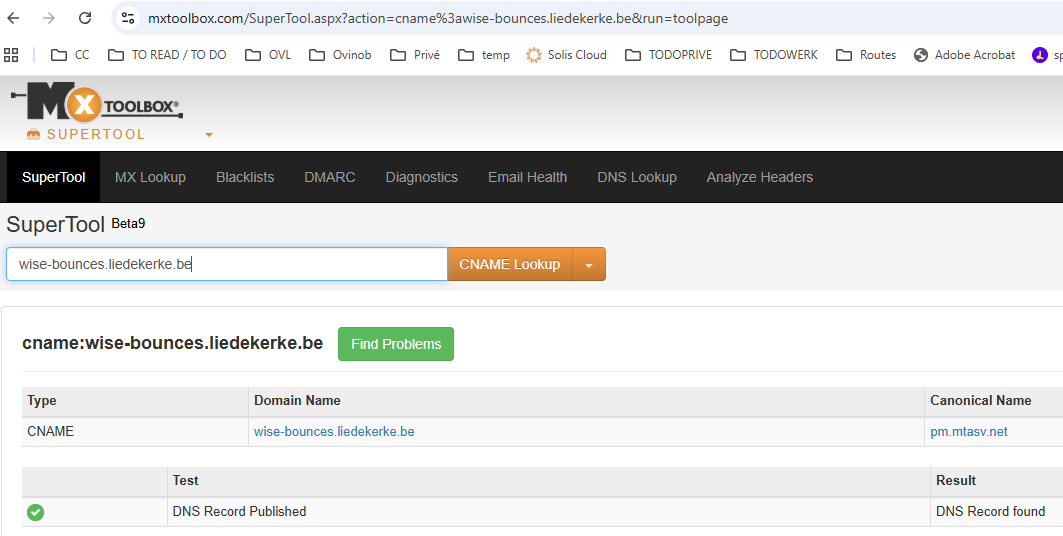Open dropdown arrow beside CNAME Lookup
1063x536 pixels.
coord(589,265)
